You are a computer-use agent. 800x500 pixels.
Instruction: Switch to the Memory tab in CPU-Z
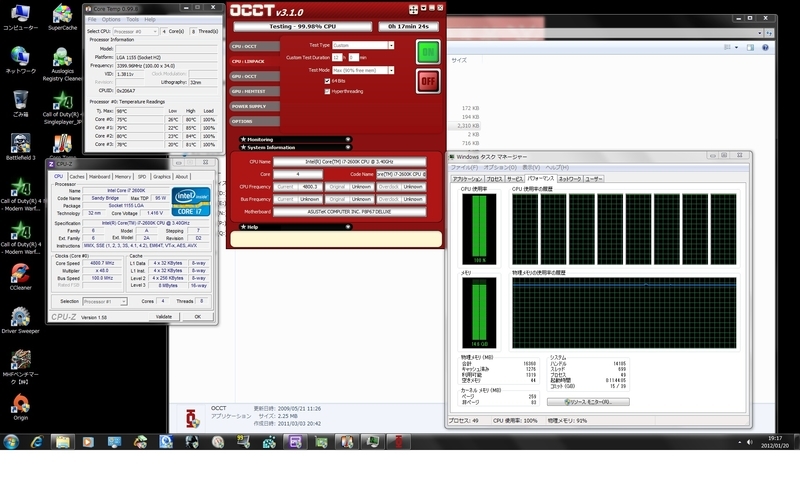(123, 177)
